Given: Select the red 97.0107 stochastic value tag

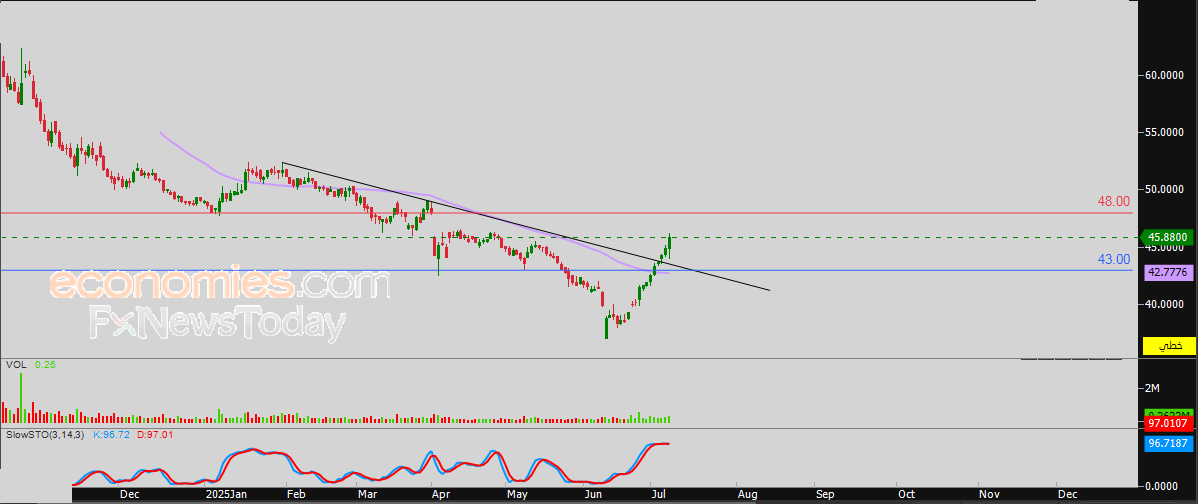Looking at the screenshot, I should pos(1168,423).
